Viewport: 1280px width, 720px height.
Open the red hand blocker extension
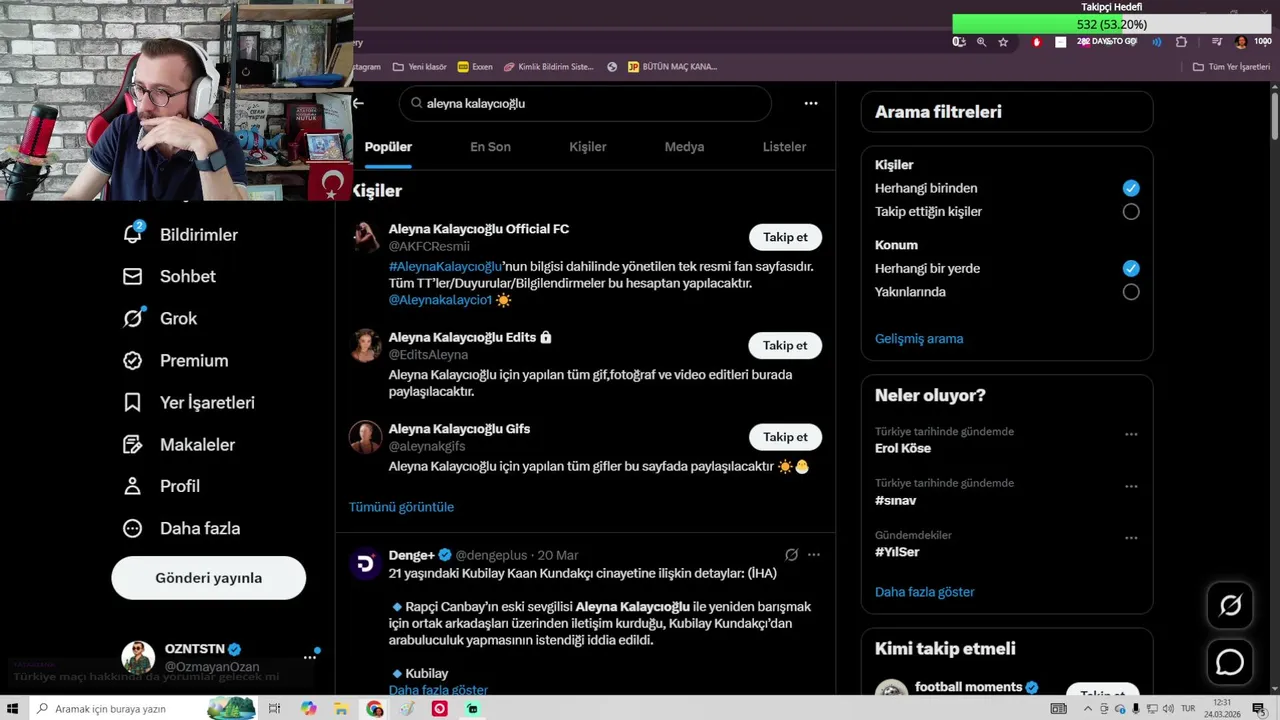coord(1037,42)
